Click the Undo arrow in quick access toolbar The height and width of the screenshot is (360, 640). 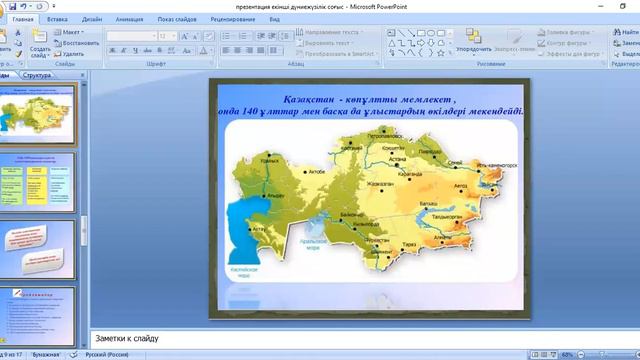click(x=24, y=7)
